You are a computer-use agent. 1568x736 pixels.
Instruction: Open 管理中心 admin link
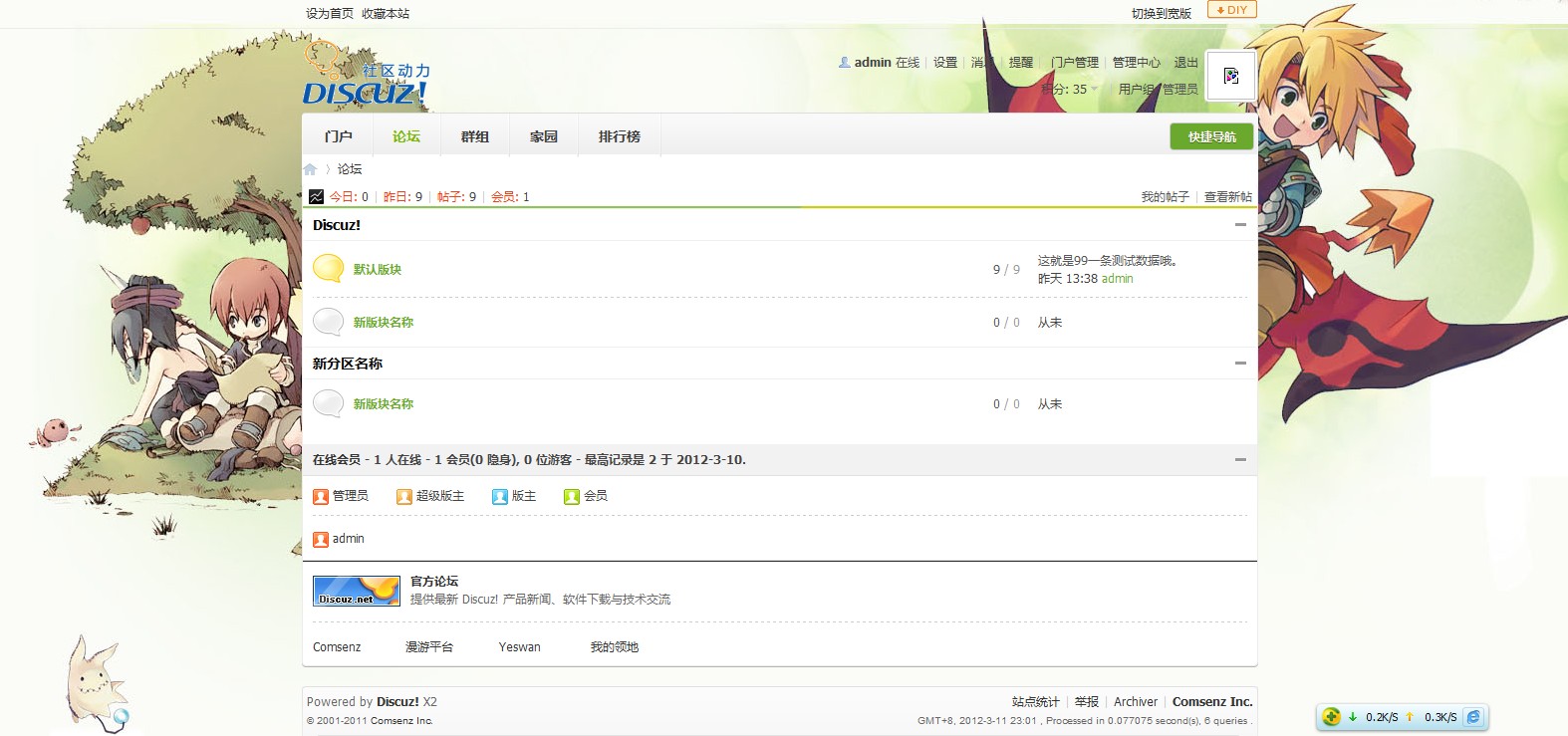pyautogui.click(x=1137, y=62)
